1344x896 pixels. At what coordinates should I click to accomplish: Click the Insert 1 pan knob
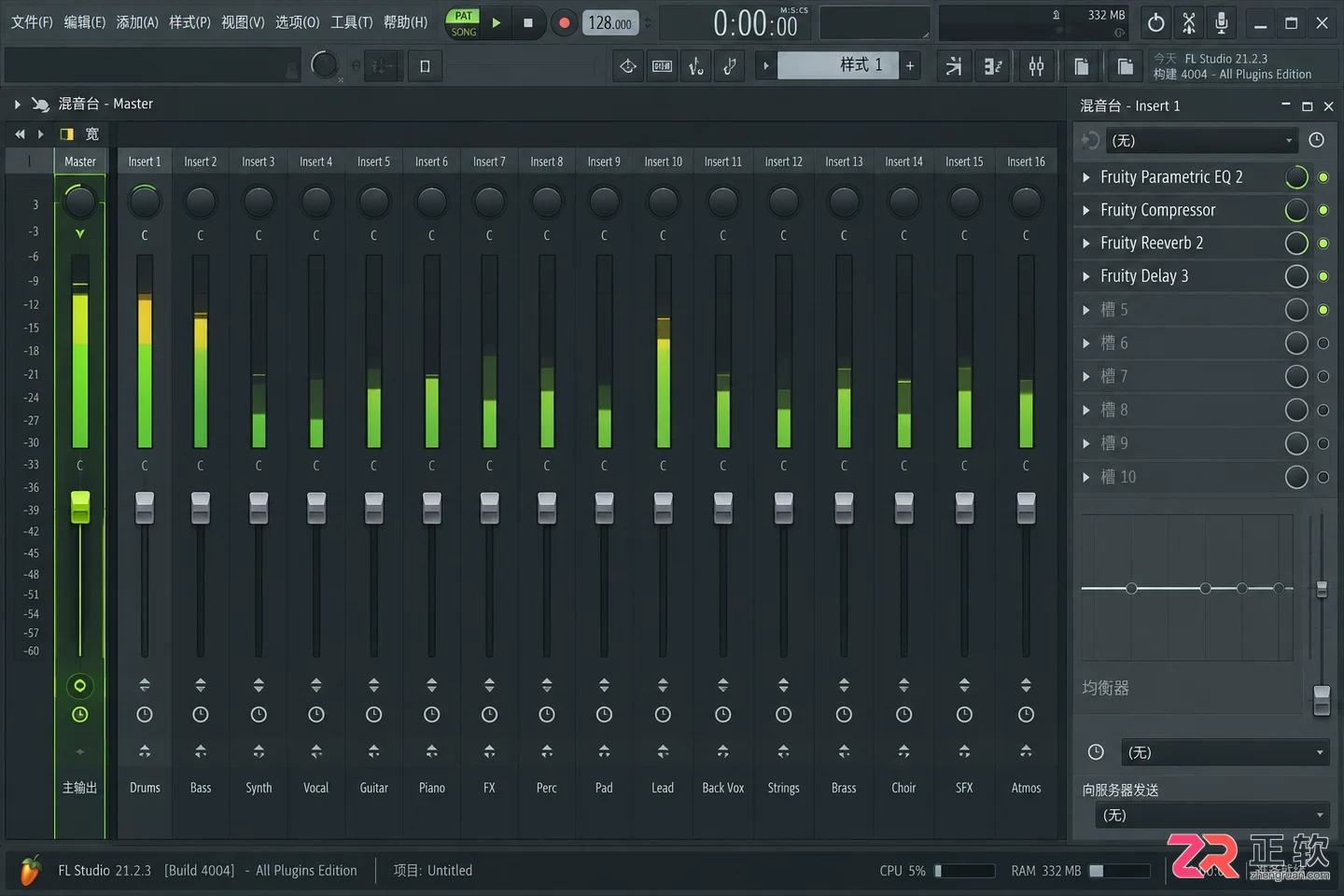pyautogui.click(x=145, y=200)
